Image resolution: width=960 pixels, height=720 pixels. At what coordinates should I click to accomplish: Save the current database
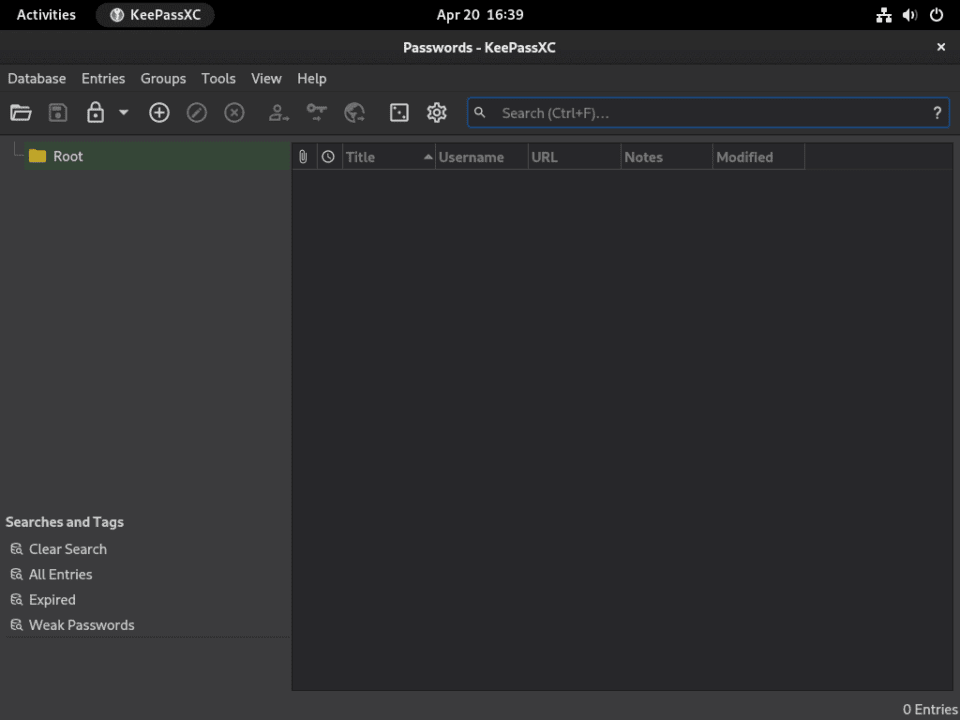click(57, 112)
